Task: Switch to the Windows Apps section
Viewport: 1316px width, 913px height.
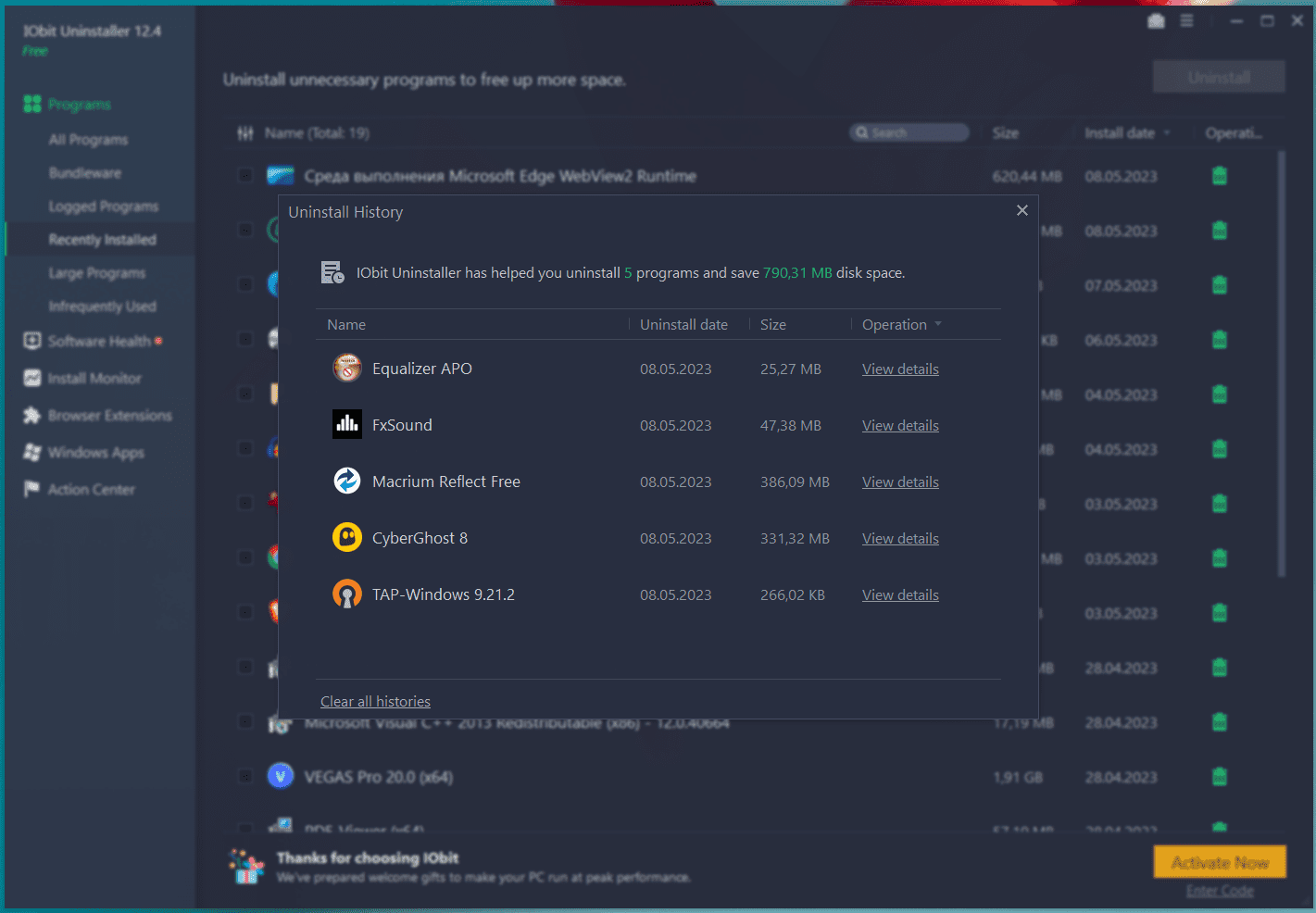Action: (96, 452)
